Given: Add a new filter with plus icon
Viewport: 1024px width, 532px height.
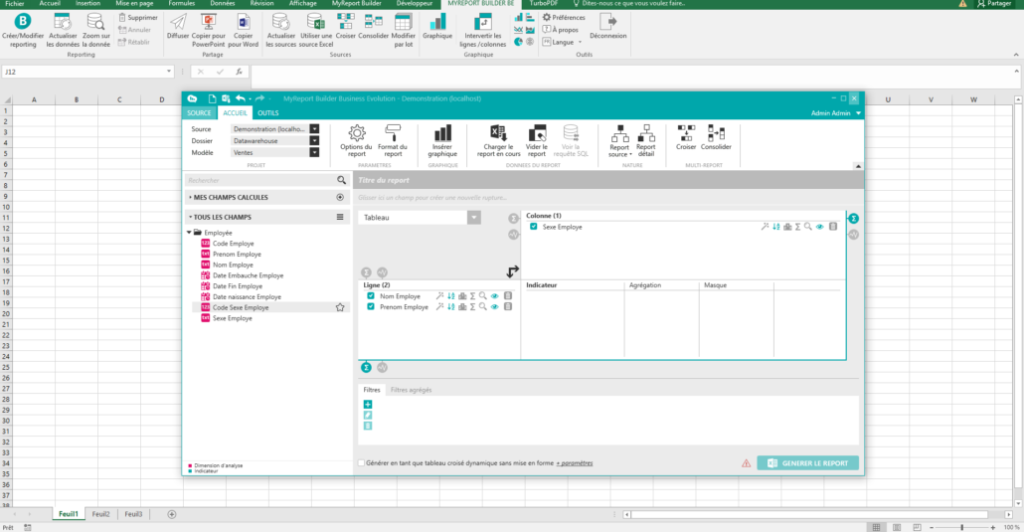Looking at the screenshot, I should [x=368, y=405].
